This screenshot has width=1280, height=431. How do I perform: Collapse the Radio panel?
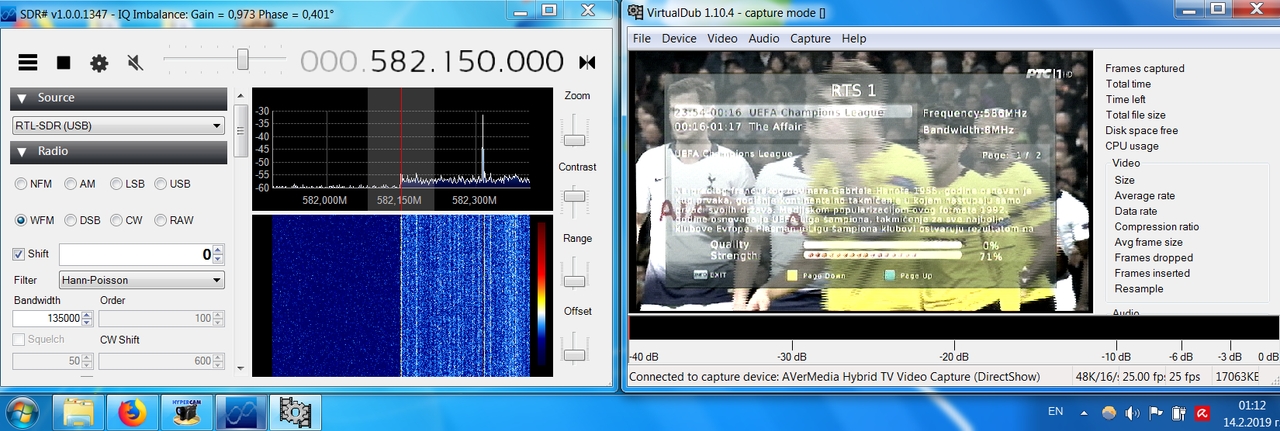[117, 151]
